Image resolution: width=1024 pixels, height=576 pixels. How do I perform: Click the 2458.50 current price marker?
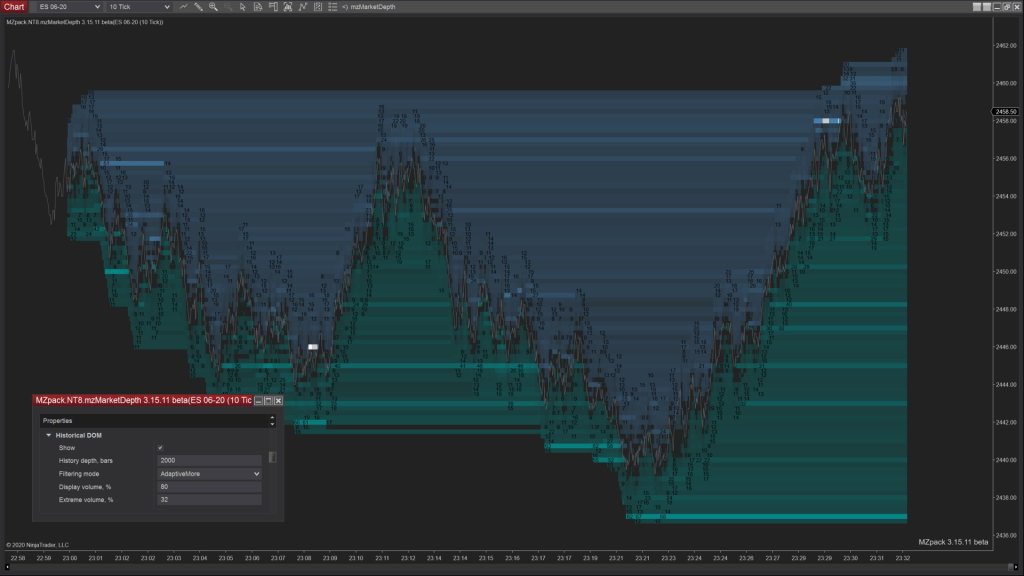point(1006,112)
